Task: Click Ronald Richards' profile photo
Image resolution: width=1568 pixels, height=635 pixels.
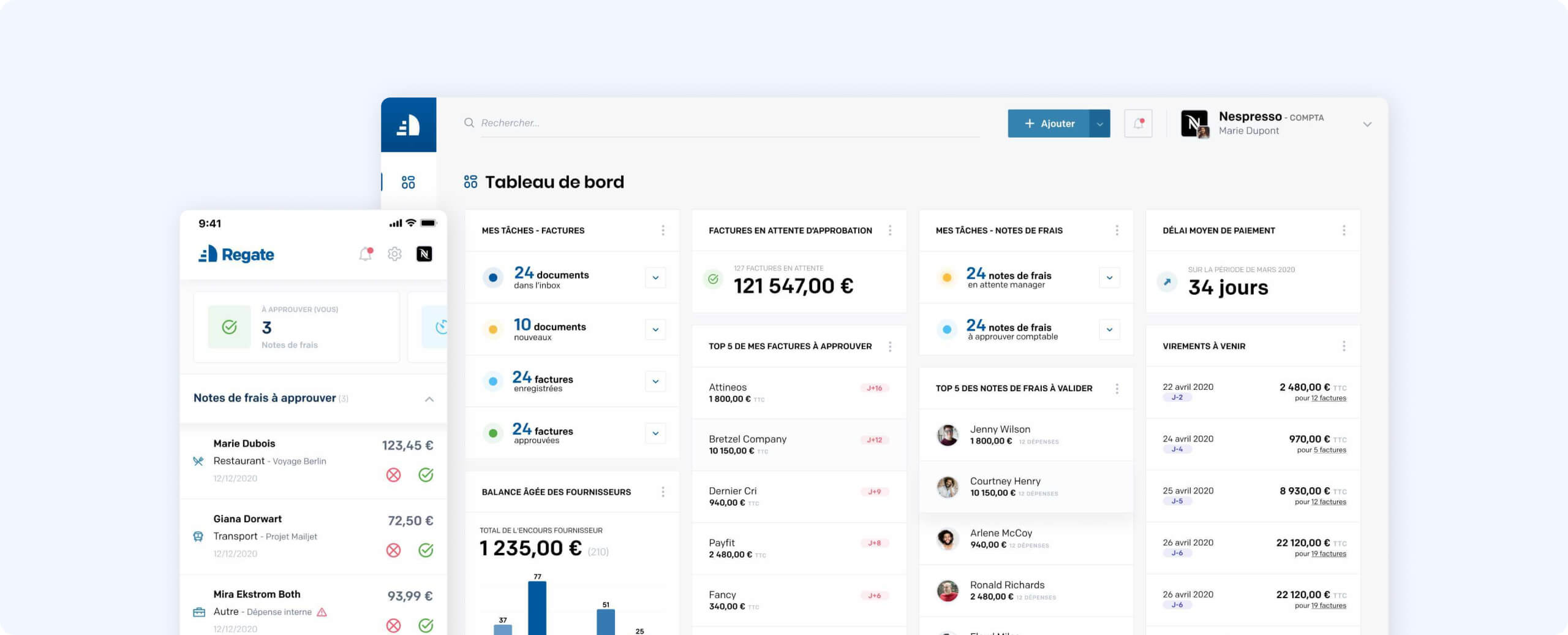Action: (x=948, y=591)
